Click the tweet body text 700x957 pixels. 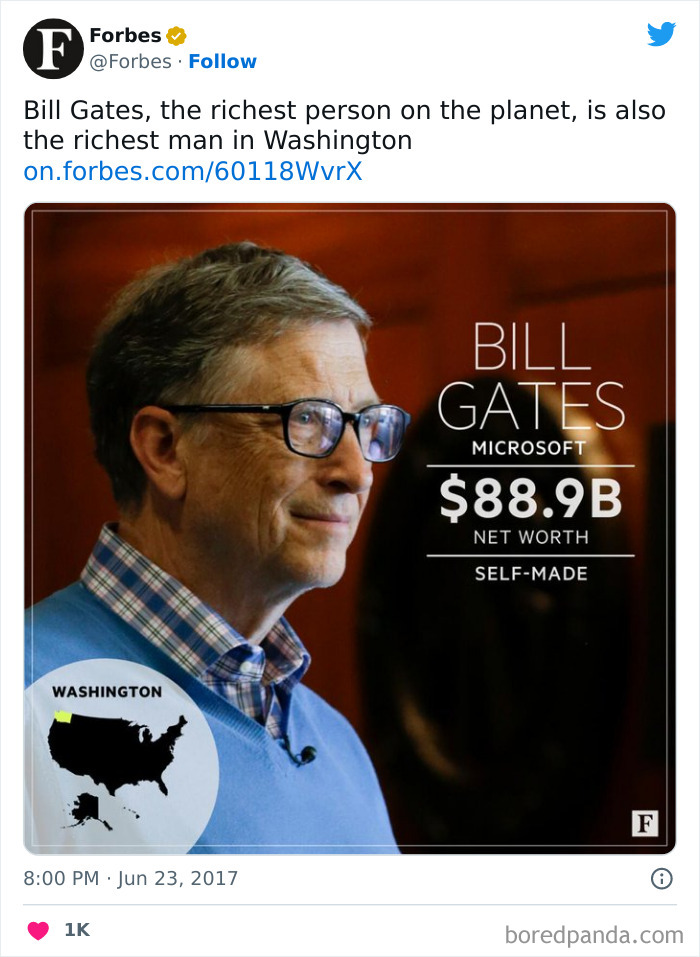point(340,125)
